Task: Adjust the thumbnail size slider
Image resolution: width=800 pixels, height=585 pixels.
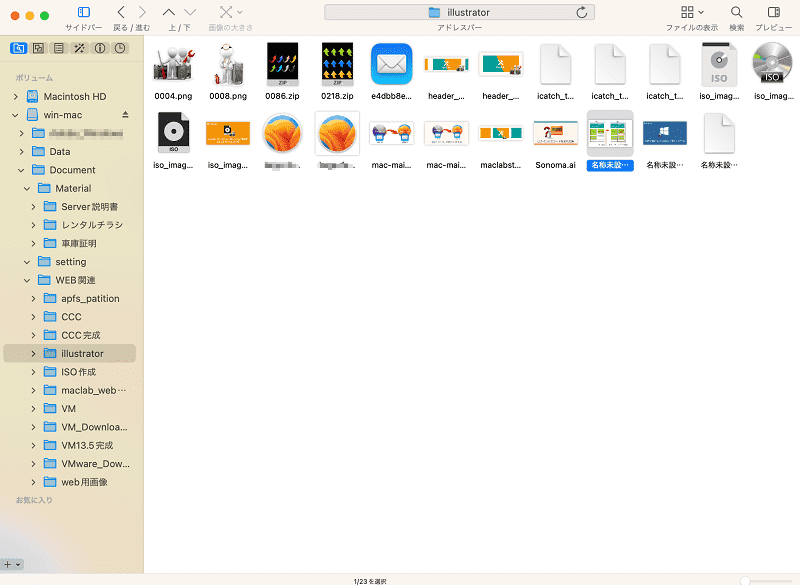Action: tap(745, 580)
